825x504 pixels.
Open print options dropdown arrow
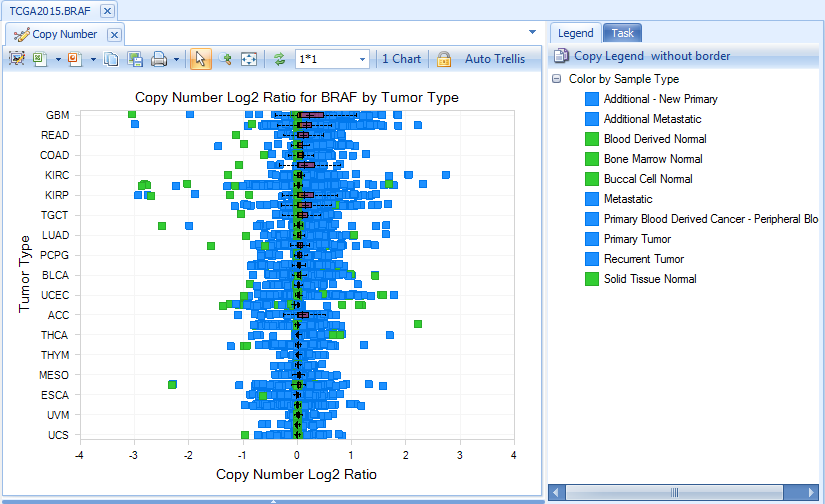176,59
